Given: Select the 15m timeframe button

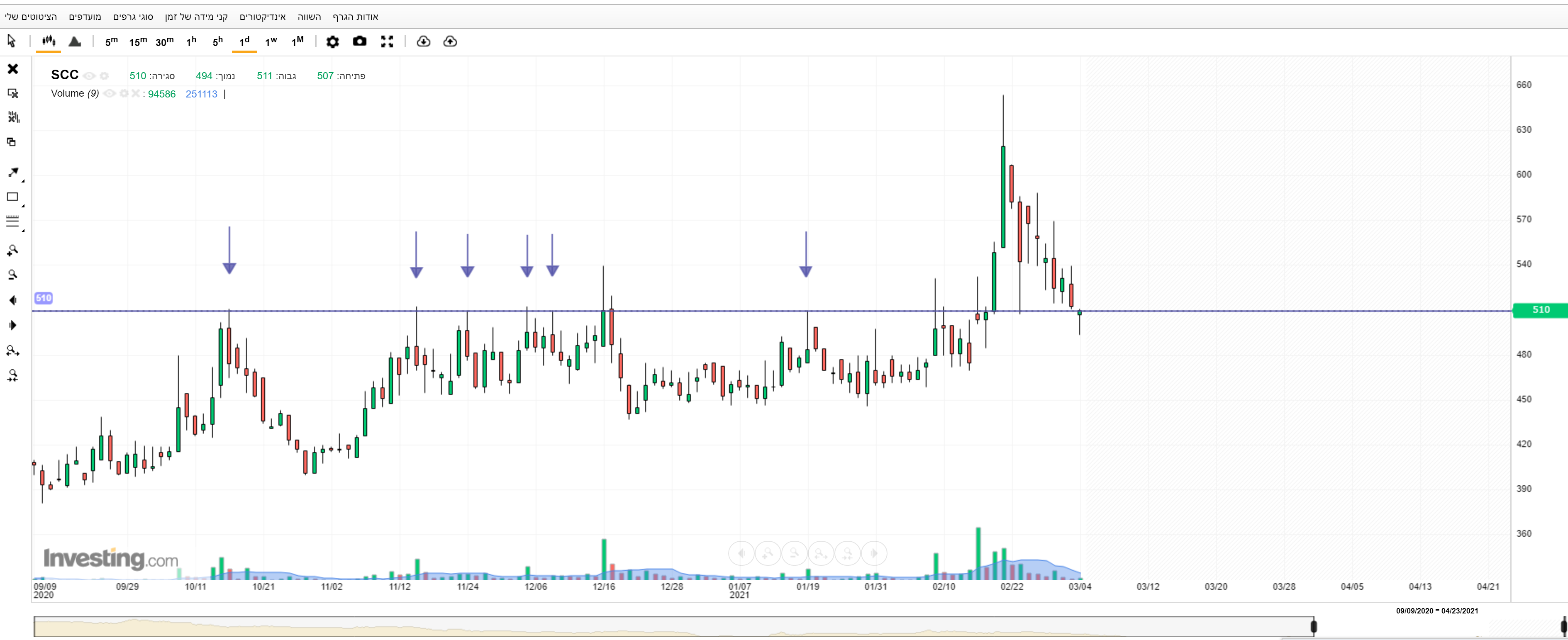Looking at the screenshot, I should tap(138, 41).
